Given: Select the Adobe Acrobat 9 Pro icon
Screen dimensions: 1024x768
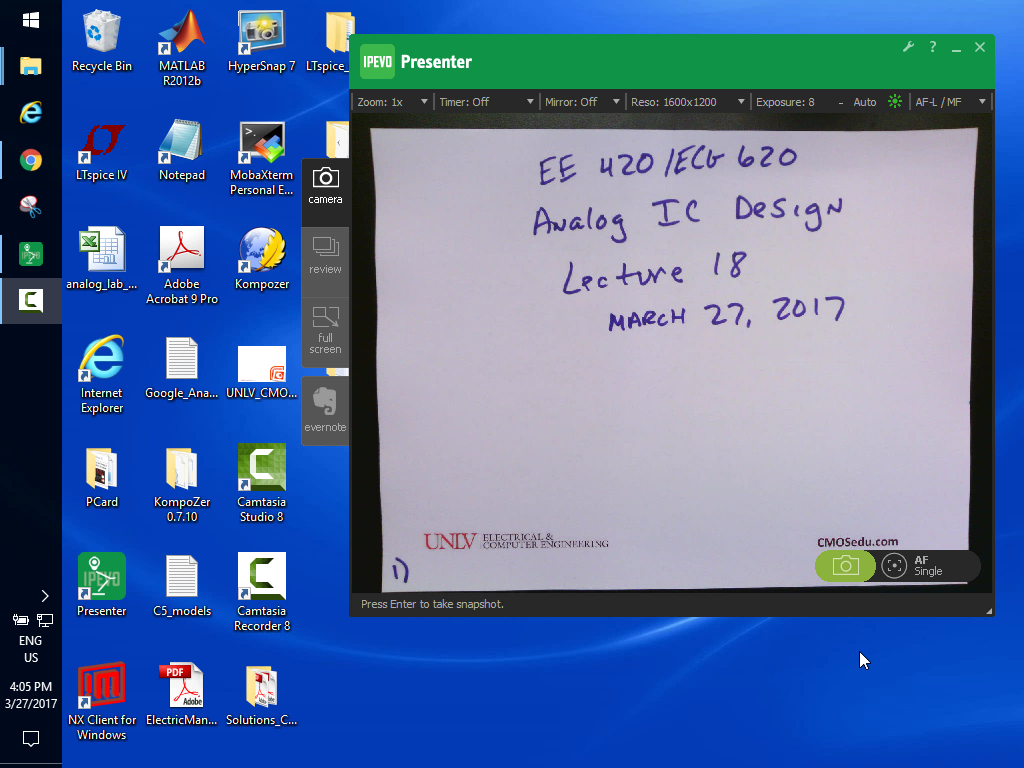Looking at the screenshot, I should (x=182, y=266).
